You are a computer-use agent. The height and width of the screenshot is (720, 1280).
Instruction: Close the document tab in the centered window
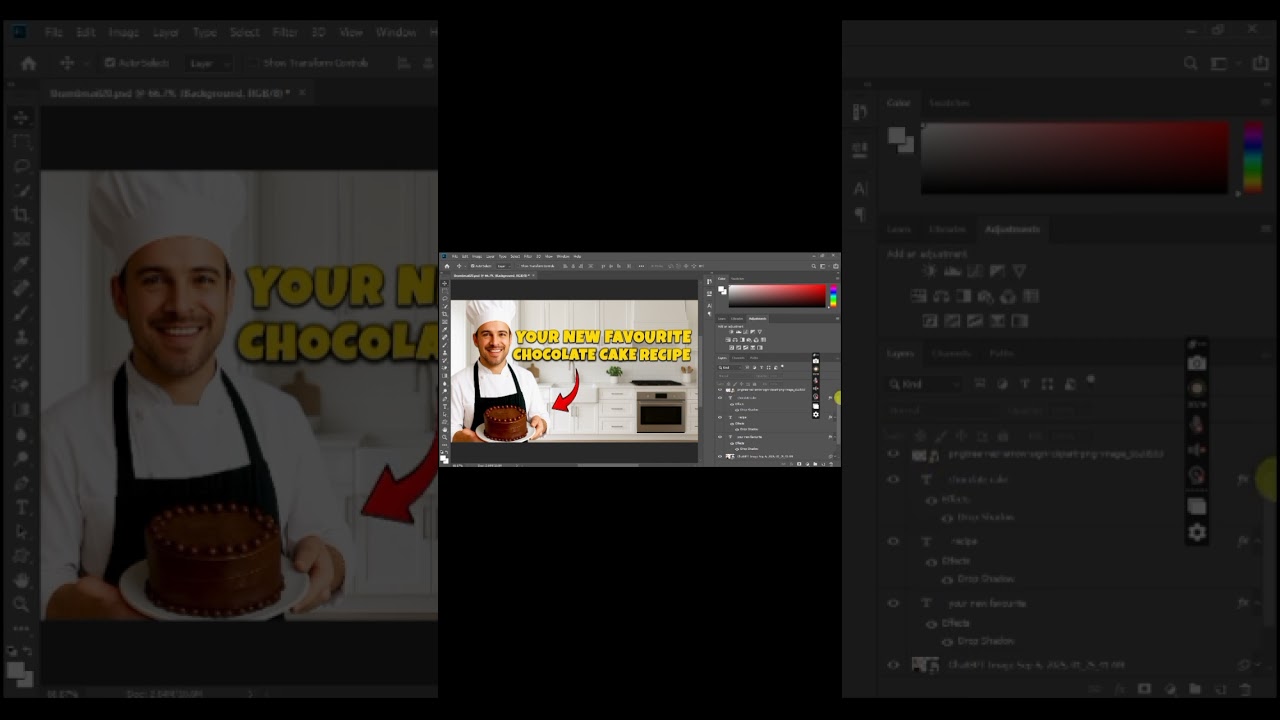click(535, 276)
